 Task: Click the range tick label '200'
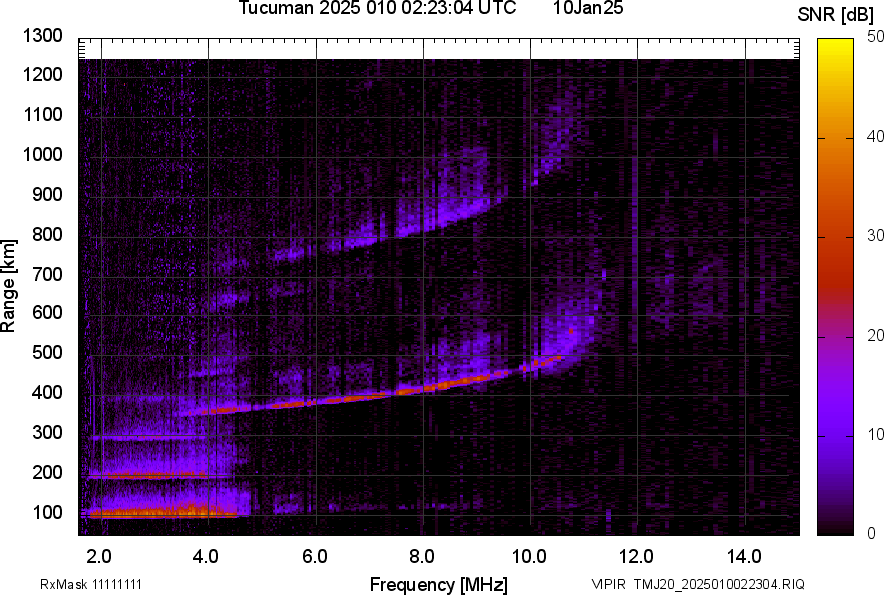pos(47,472)
